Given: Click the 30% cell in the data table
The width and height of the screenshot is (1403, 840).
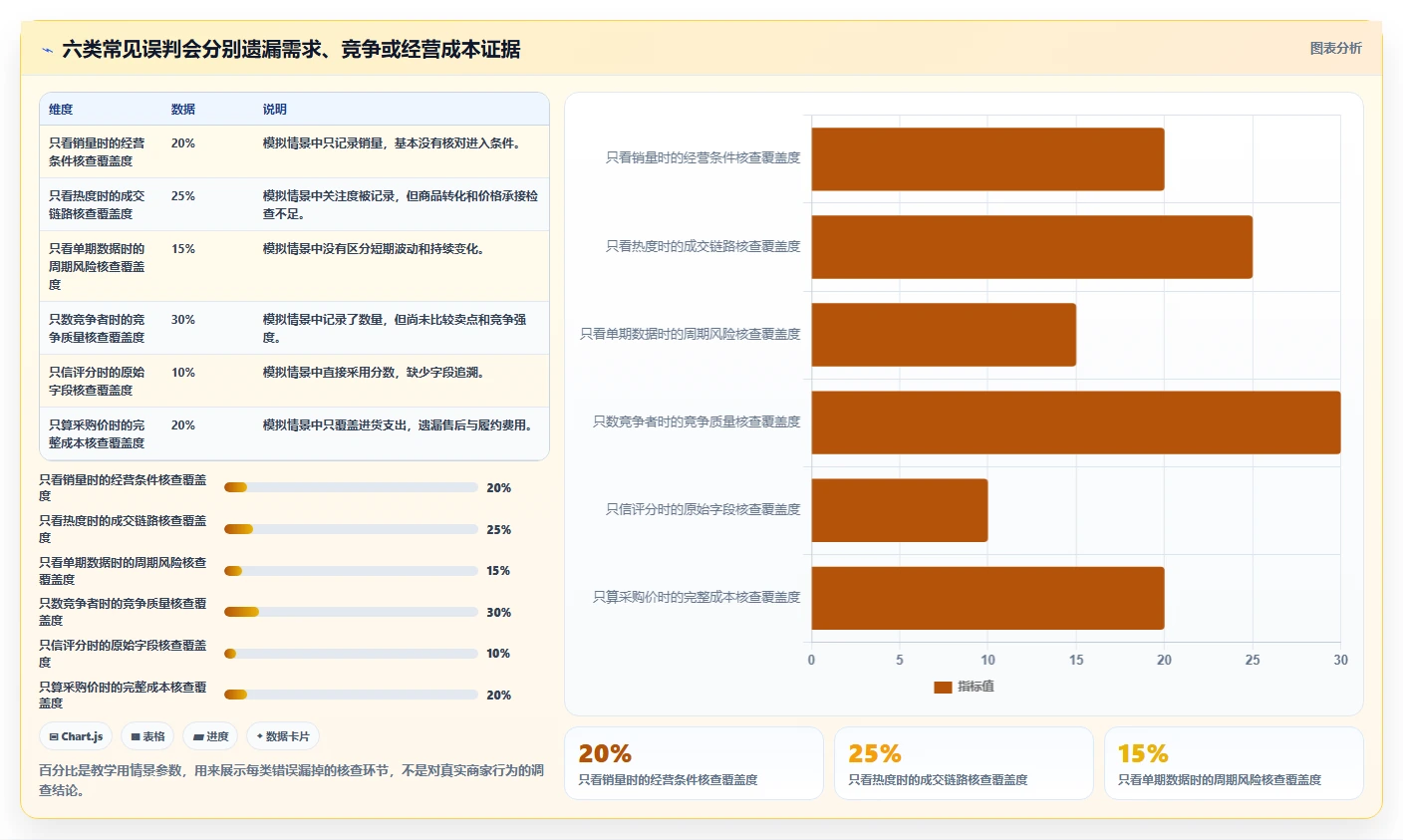Looking at the screenshot, I should click(183, 320).
